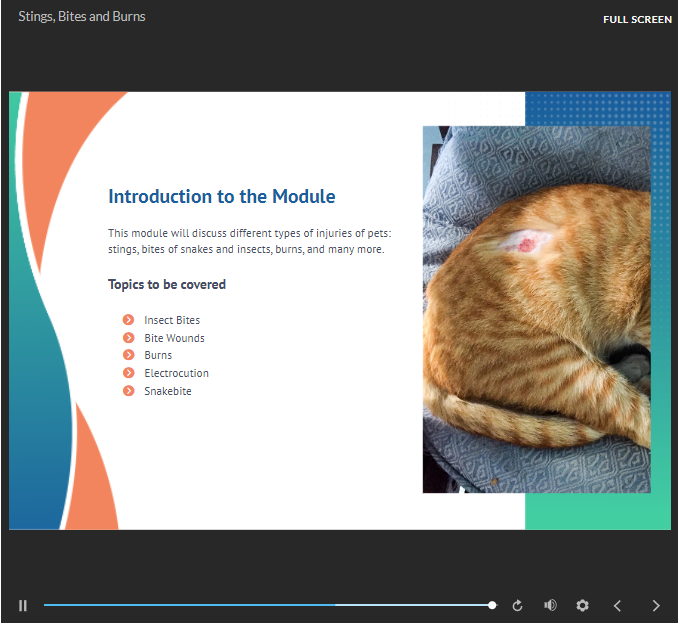The height and width of the screenshot is (623, 678).
Task: Select the 'Insect Bites' topic text
Action: [172, 320]
